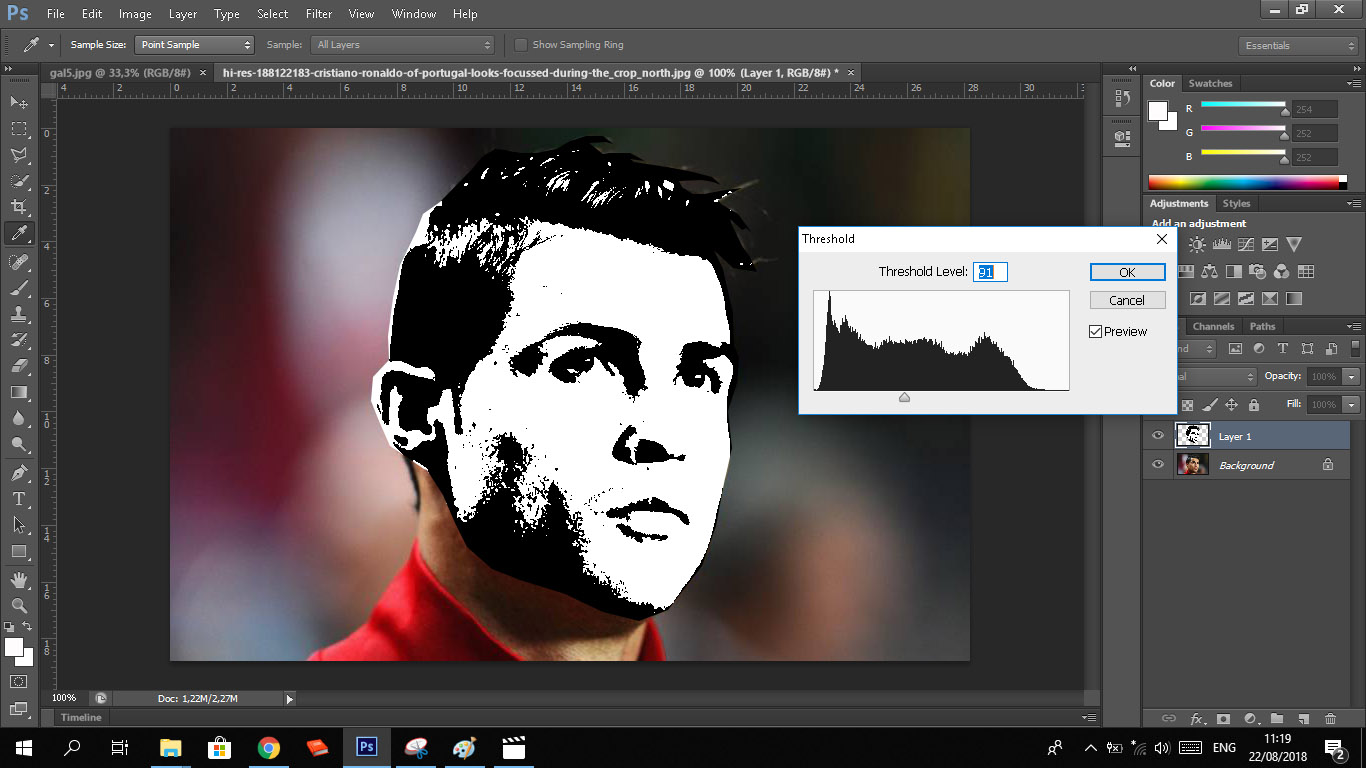The width and height of the screenshot is (1366, 768).
Task: Uncheck the Preview checkbox in Threshold
Action: pos(1096,331)
